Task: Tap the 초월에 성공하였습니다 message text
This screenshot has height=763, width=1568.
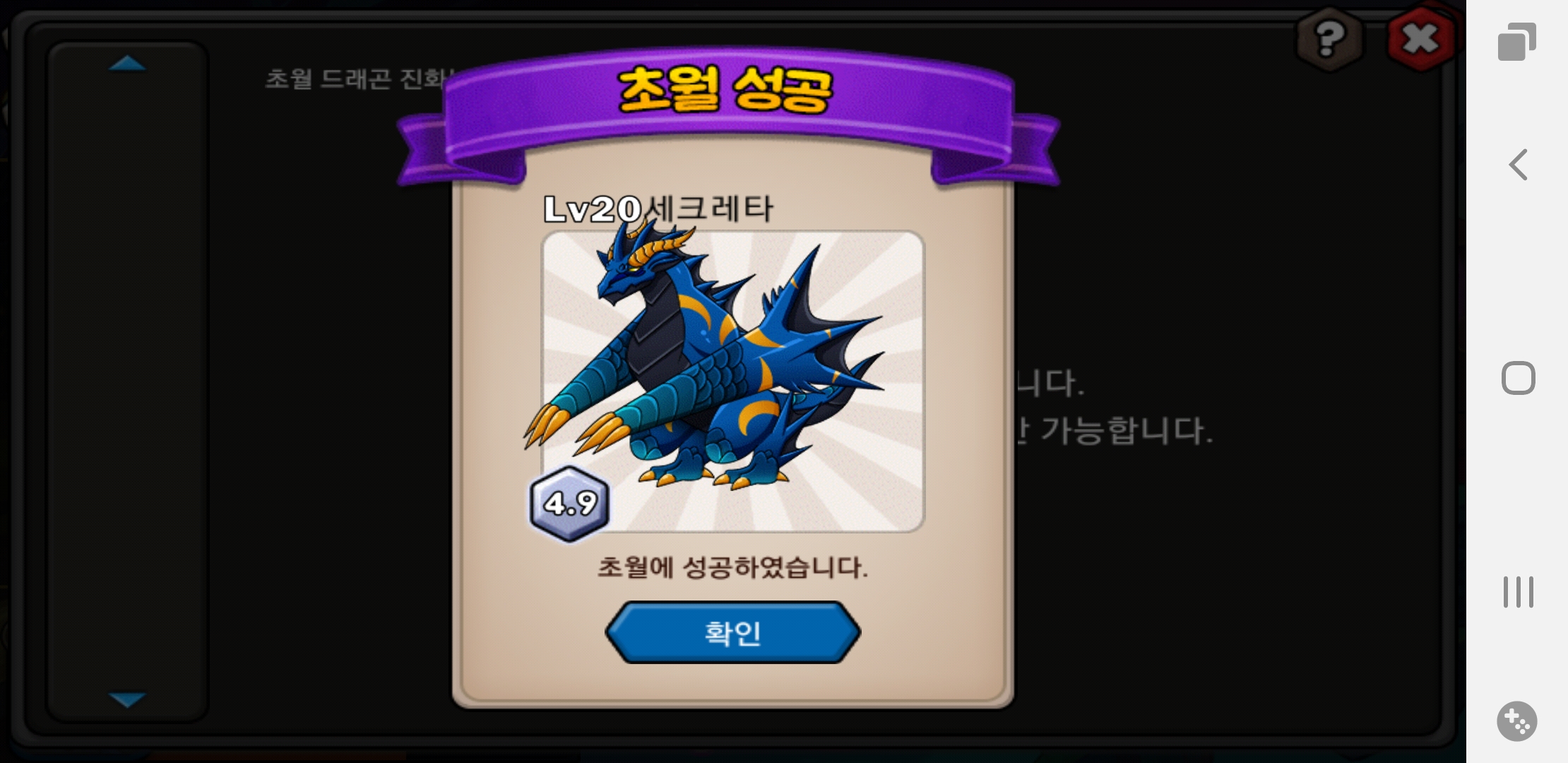Action: click(x=732, y=567)
